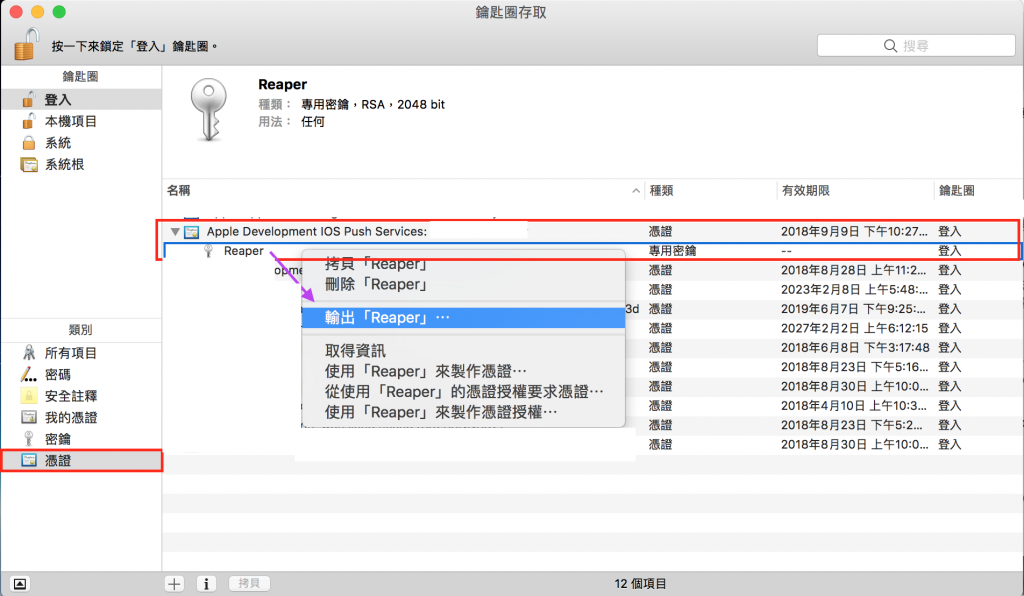
Task: Click the 密碼 pencil category icon
Action: point(29,374)
